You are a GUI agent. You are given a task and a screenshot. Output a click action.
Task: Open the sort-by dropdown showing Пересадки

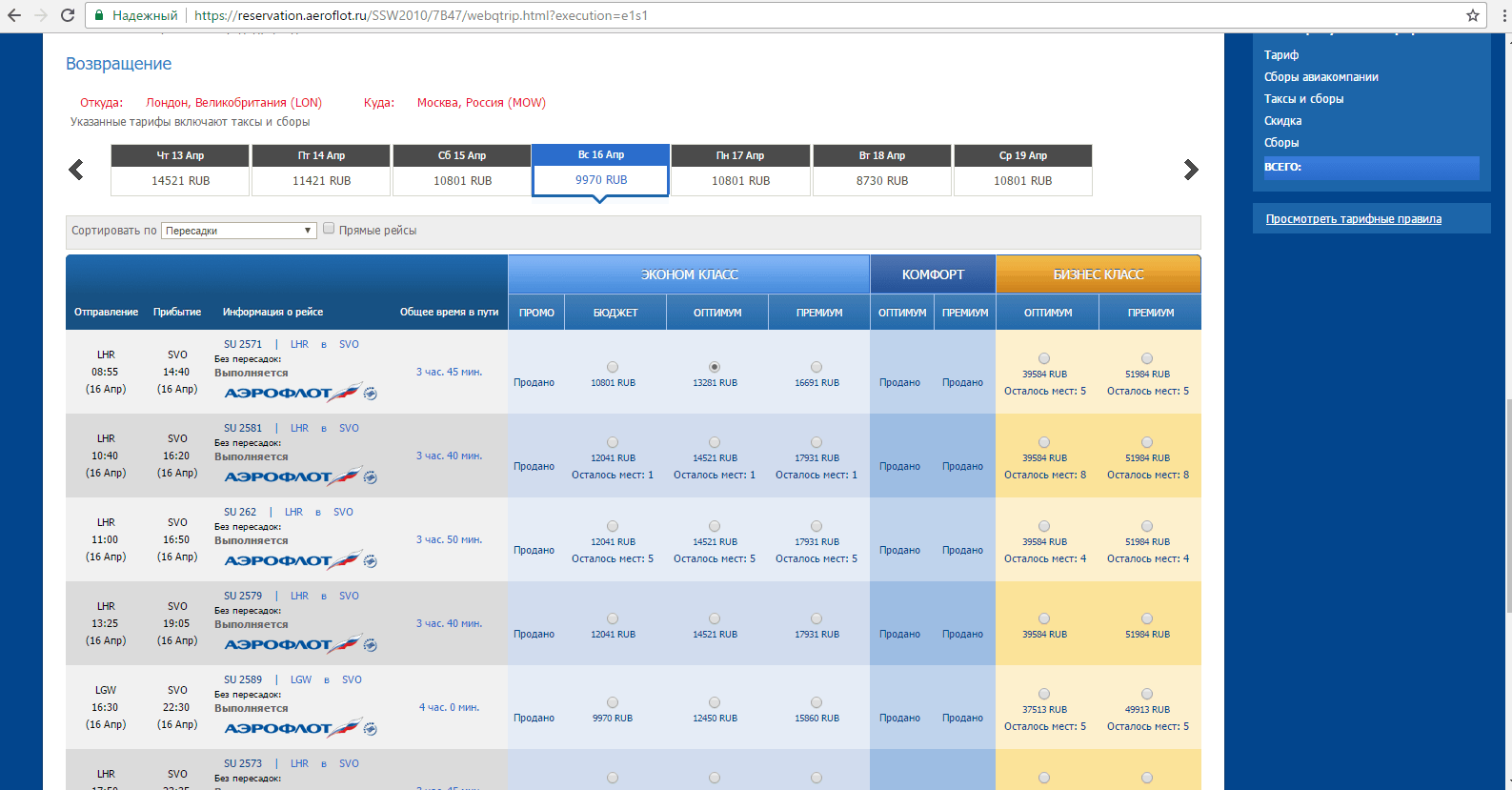tap(238, 231)
